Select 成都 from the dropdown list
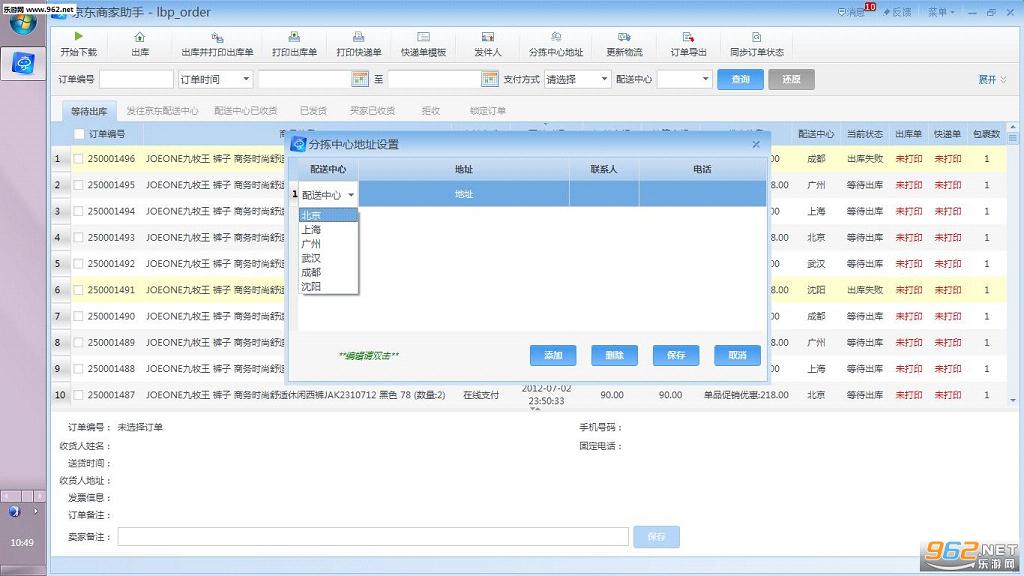 (328, 272)
